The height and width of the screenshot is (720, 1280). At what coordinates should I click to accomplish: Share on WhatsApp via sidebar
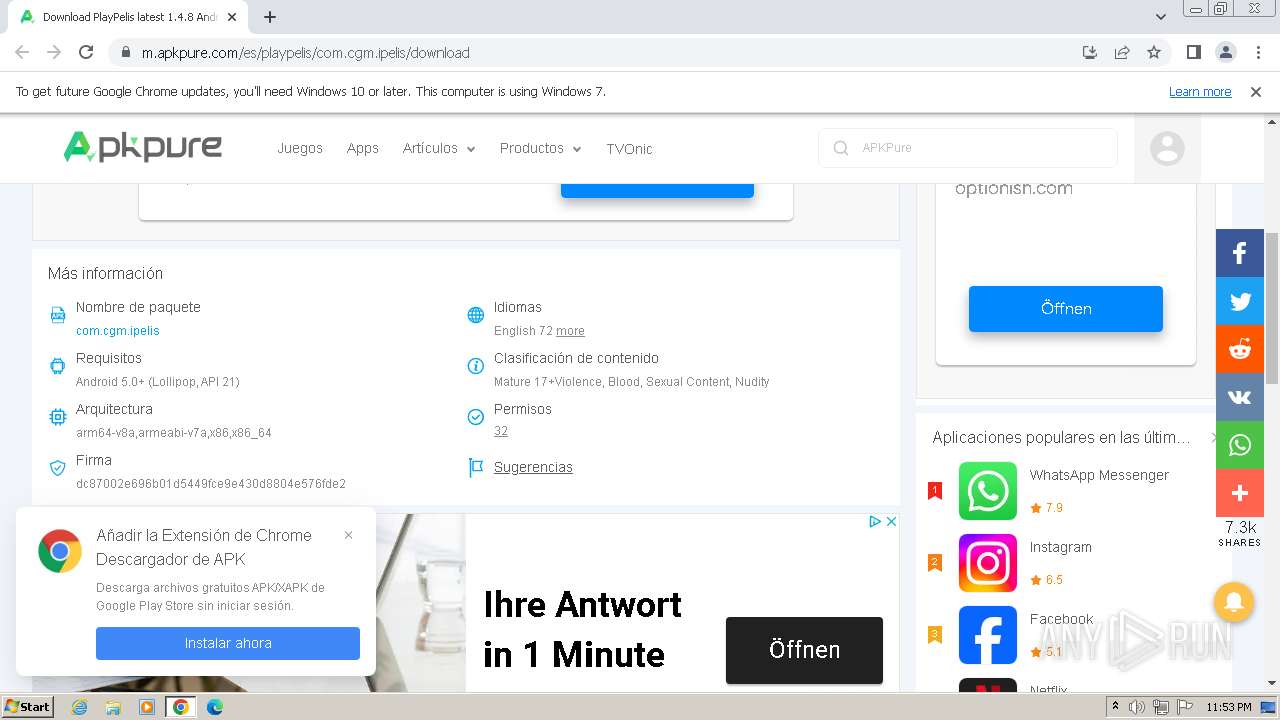point(1240,445)
